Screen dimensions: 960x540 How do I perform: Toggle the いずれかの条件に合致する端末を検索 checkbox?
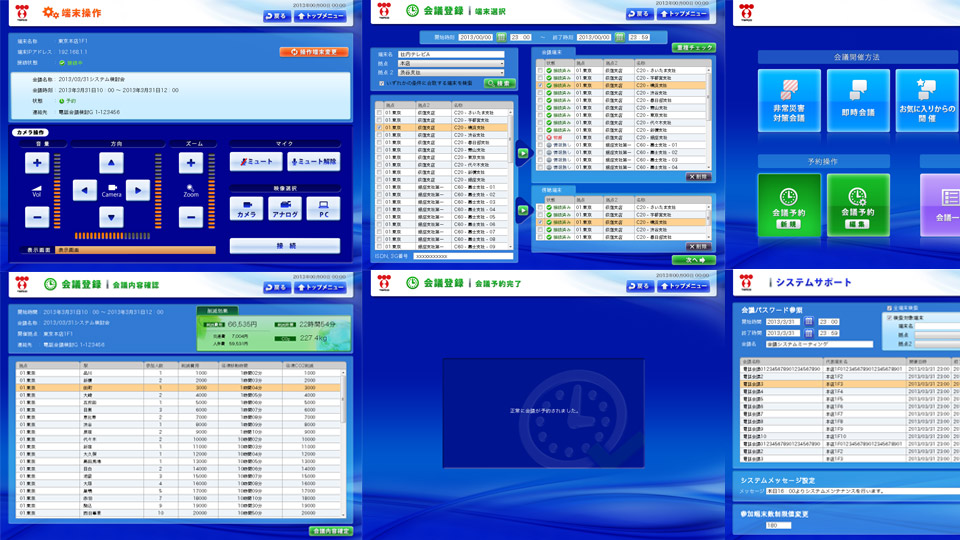(380, 84)
